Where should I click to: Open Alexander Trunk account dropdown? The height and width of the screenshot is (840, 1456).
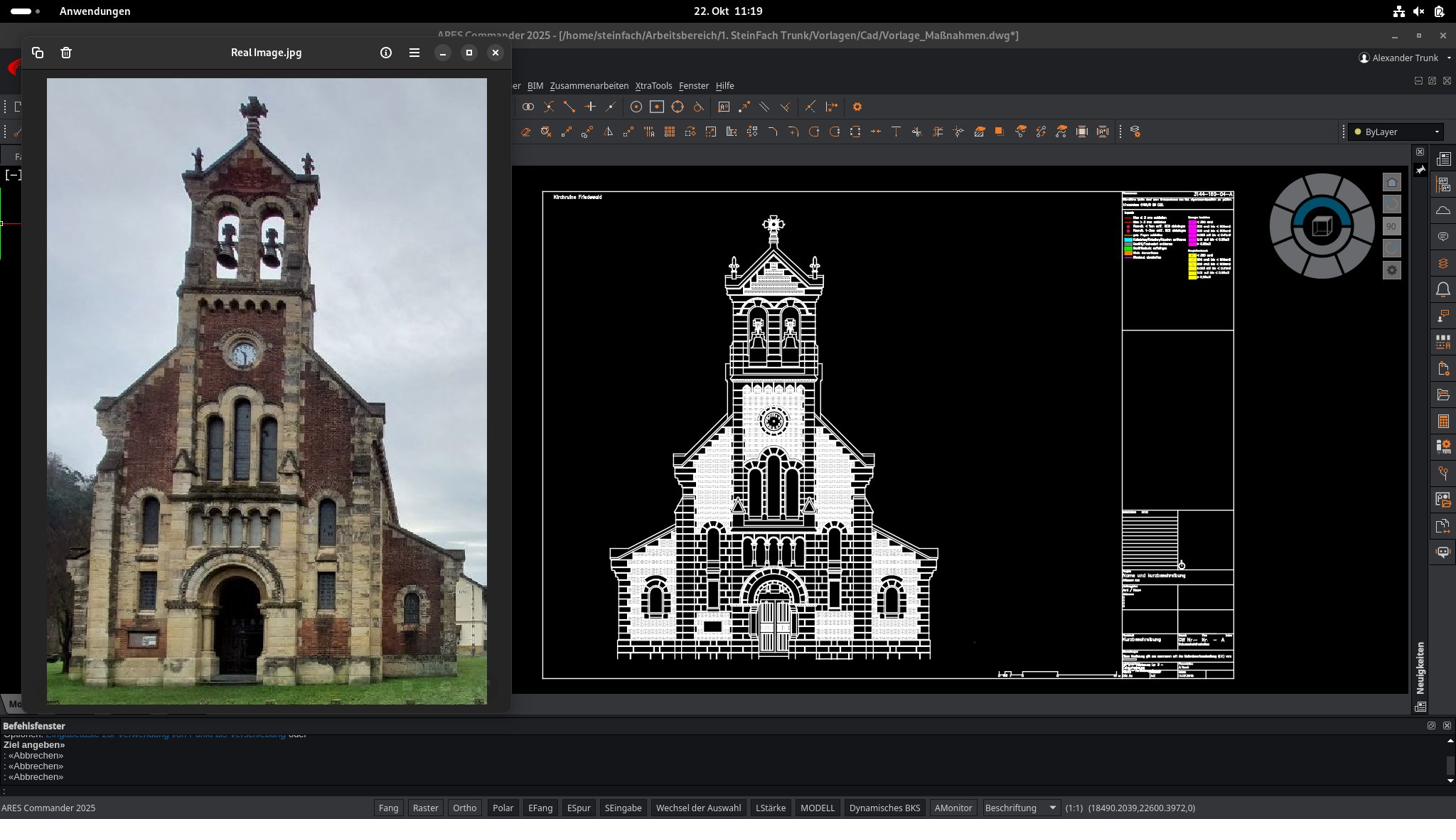pyautogui.click(x=1404, y=58)
